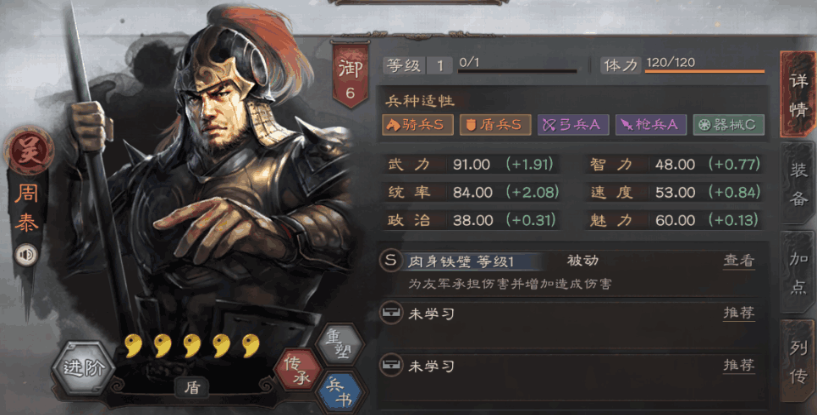Switch to the 加点 tab

tap(798, 272)
